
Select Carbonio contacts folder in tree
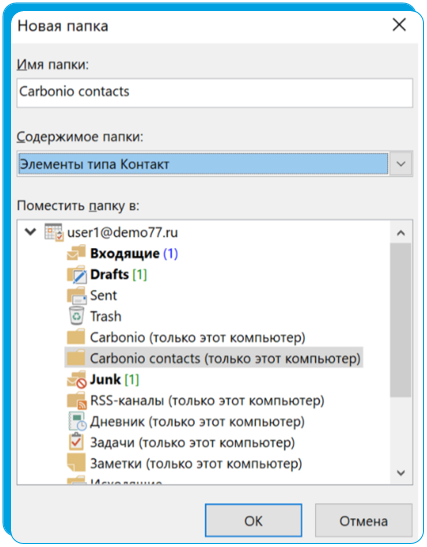coord(214,358)
